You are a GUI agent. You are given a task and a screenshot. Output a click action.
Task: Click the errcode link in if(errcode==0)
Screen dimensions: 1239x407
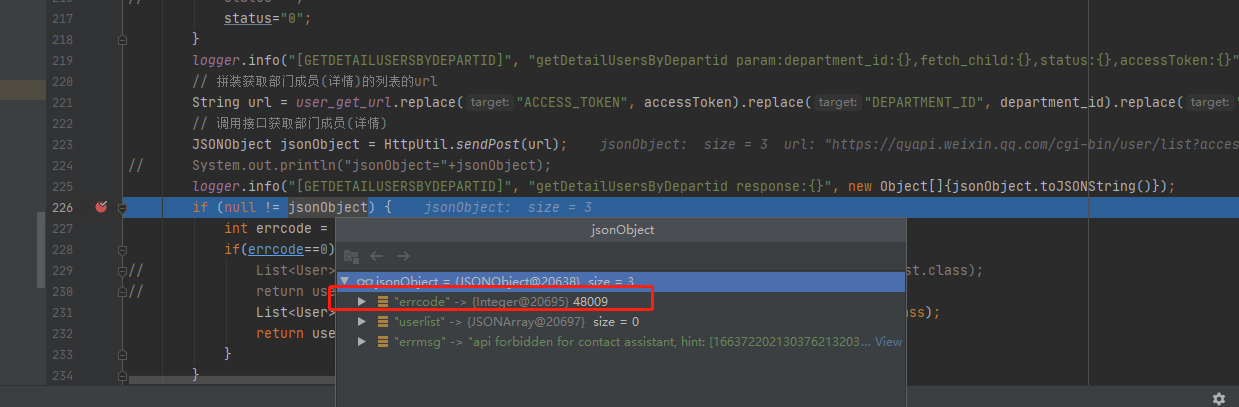(x=275, y=249)
